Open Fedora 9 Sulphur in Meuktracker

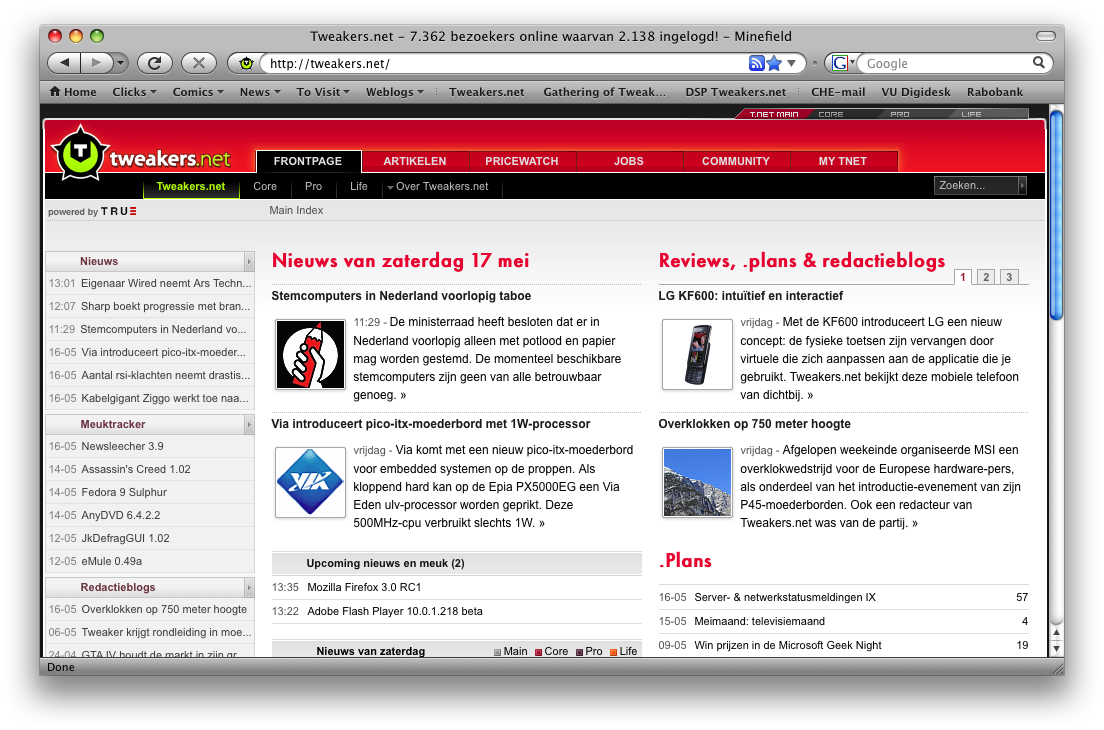click(124, 492)
